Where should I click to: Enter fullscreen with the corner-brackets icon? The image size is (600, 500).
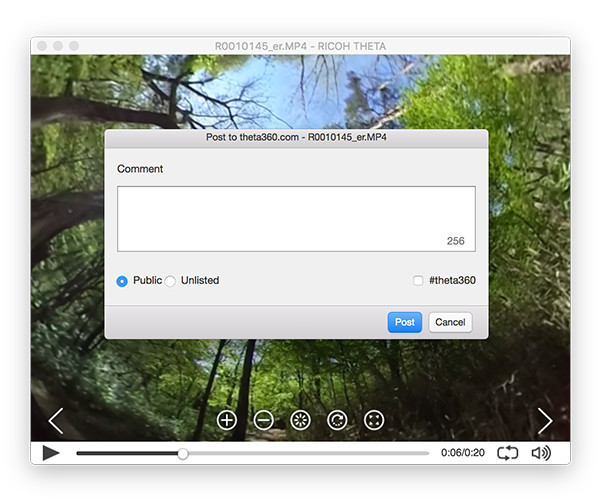[375, 420]
